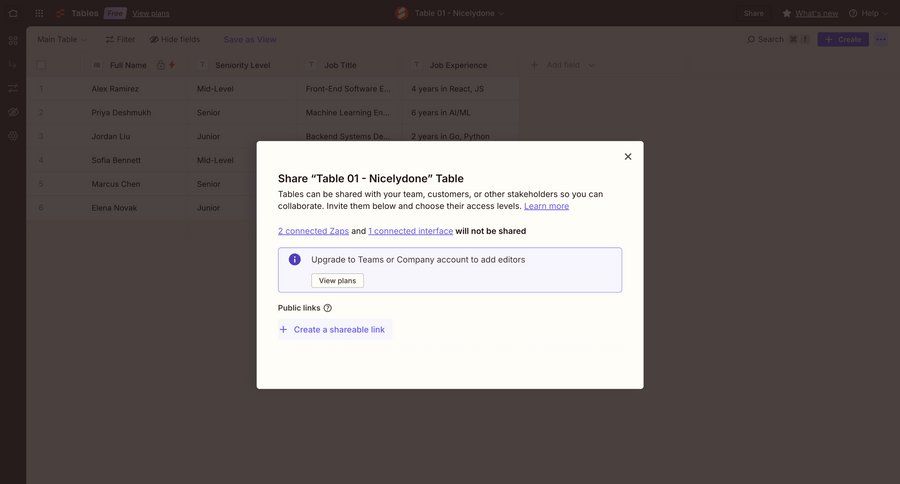The width and height of the screenshot is (900, 484).
Task: Open the 2 connected Zaps link
Action: tap(313, 231)
